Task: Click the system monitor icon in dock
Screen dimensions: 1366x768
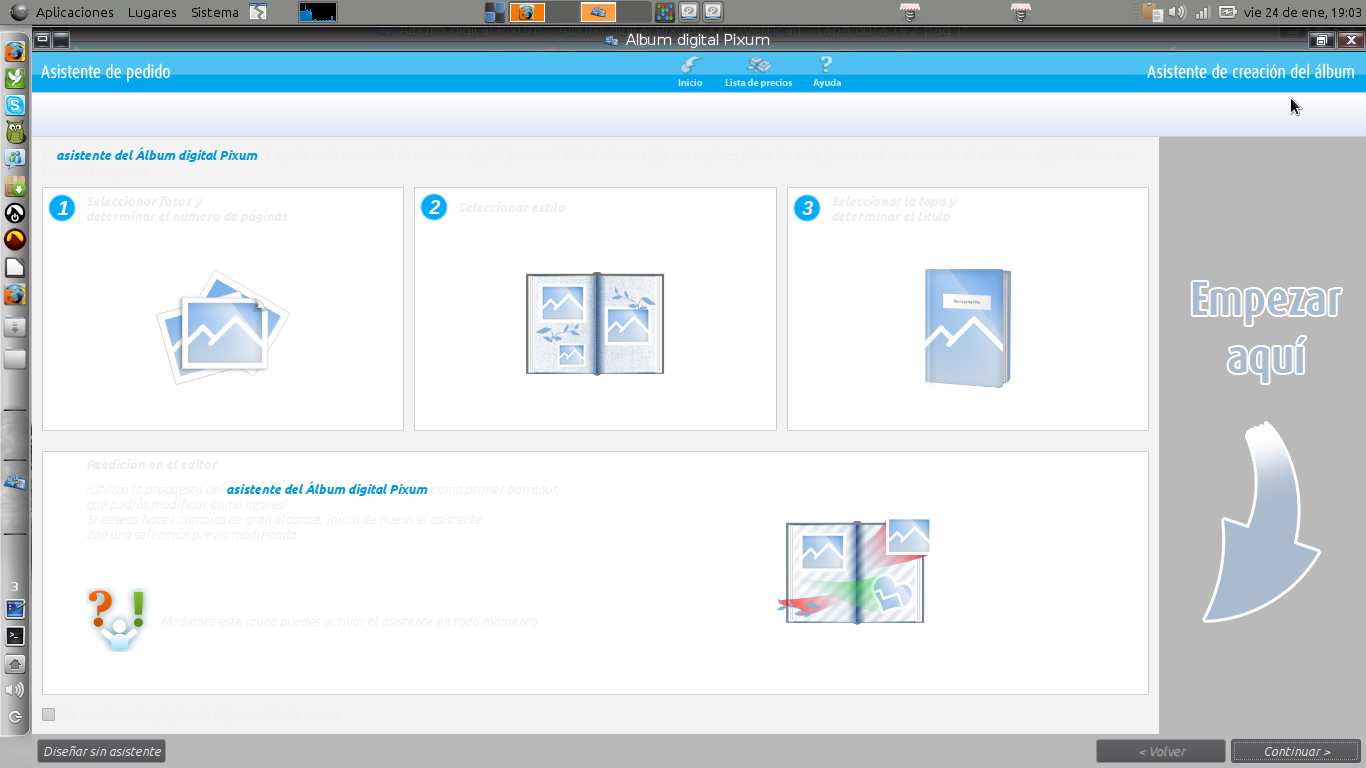Action: pyautogui.click(x=15, y=608)
